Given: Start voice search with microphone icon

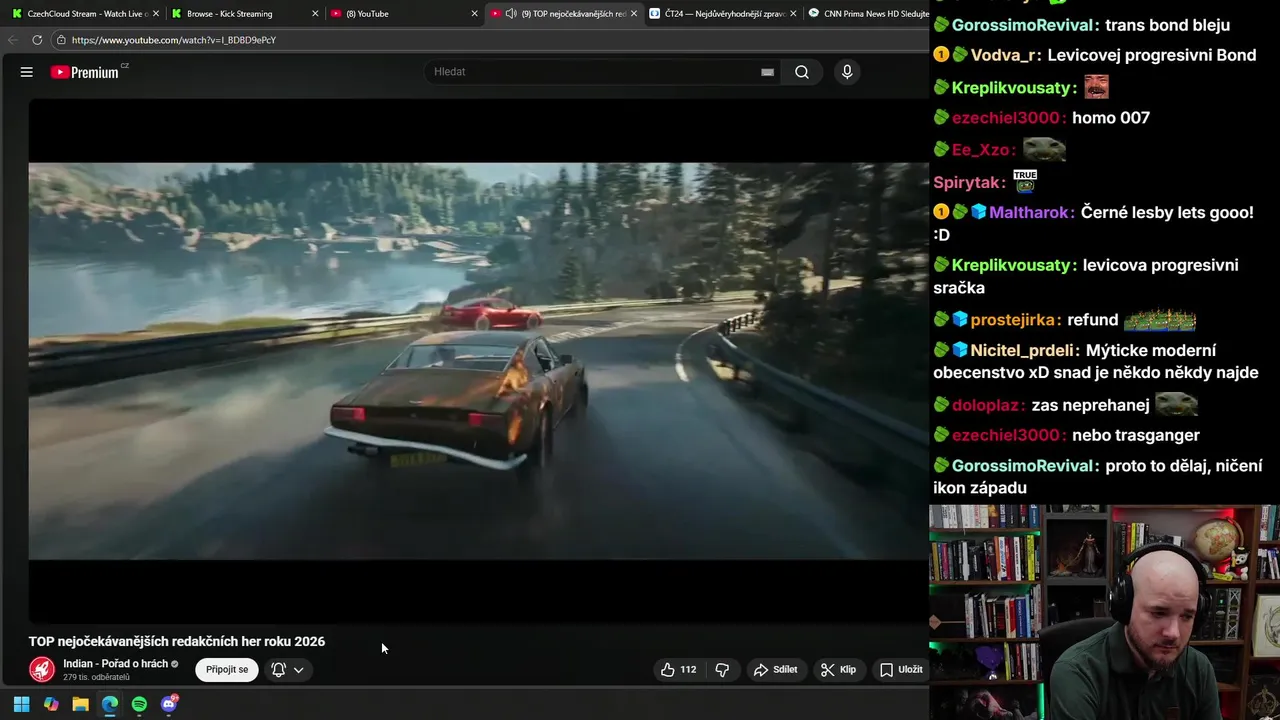Looking at the screenshot, I should point(847,72).
